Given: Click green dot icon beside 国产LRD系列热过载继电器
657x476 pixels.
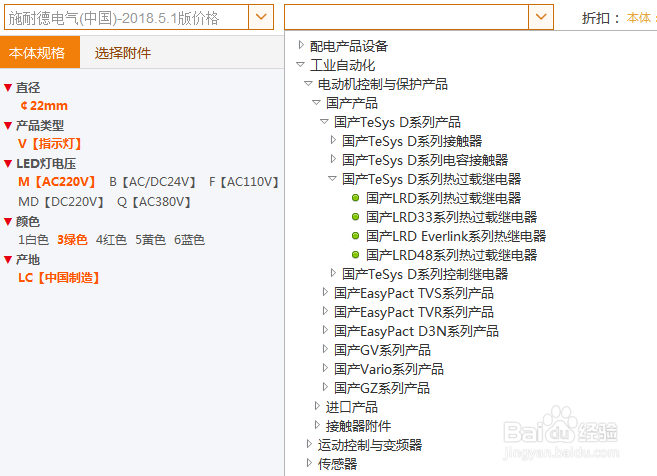Looking at the screenshot, I should click(x=355, y=198).
